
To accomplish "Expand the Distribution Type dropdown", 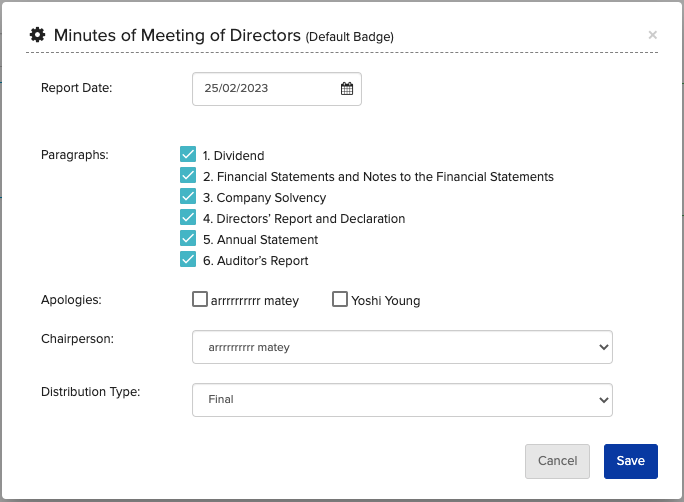I will pyautogui.click(x=402, y=400).
